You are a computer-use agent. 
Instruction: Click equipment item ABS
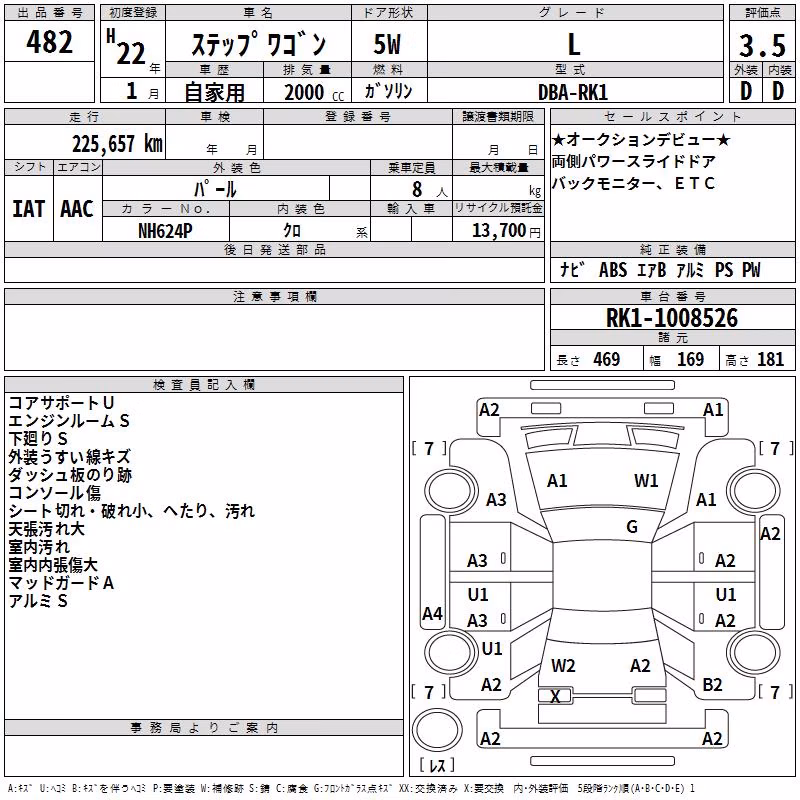[613, 269]
